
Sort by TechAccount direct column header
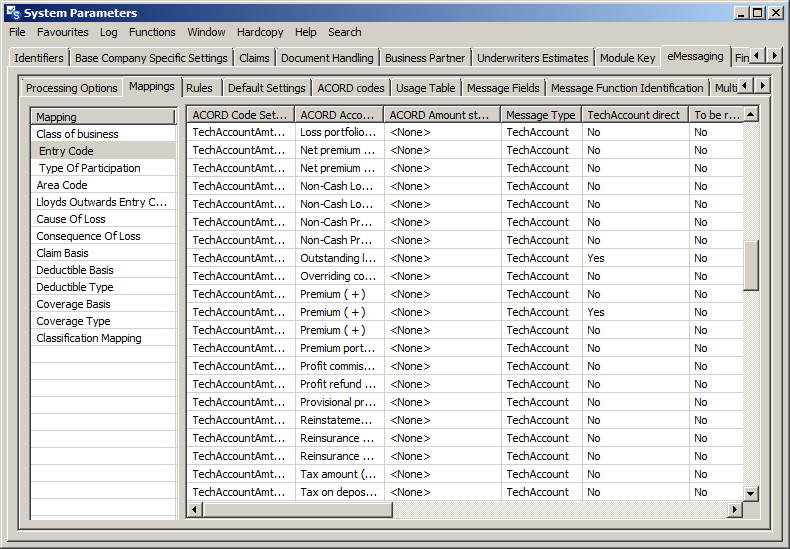(635, 115)
